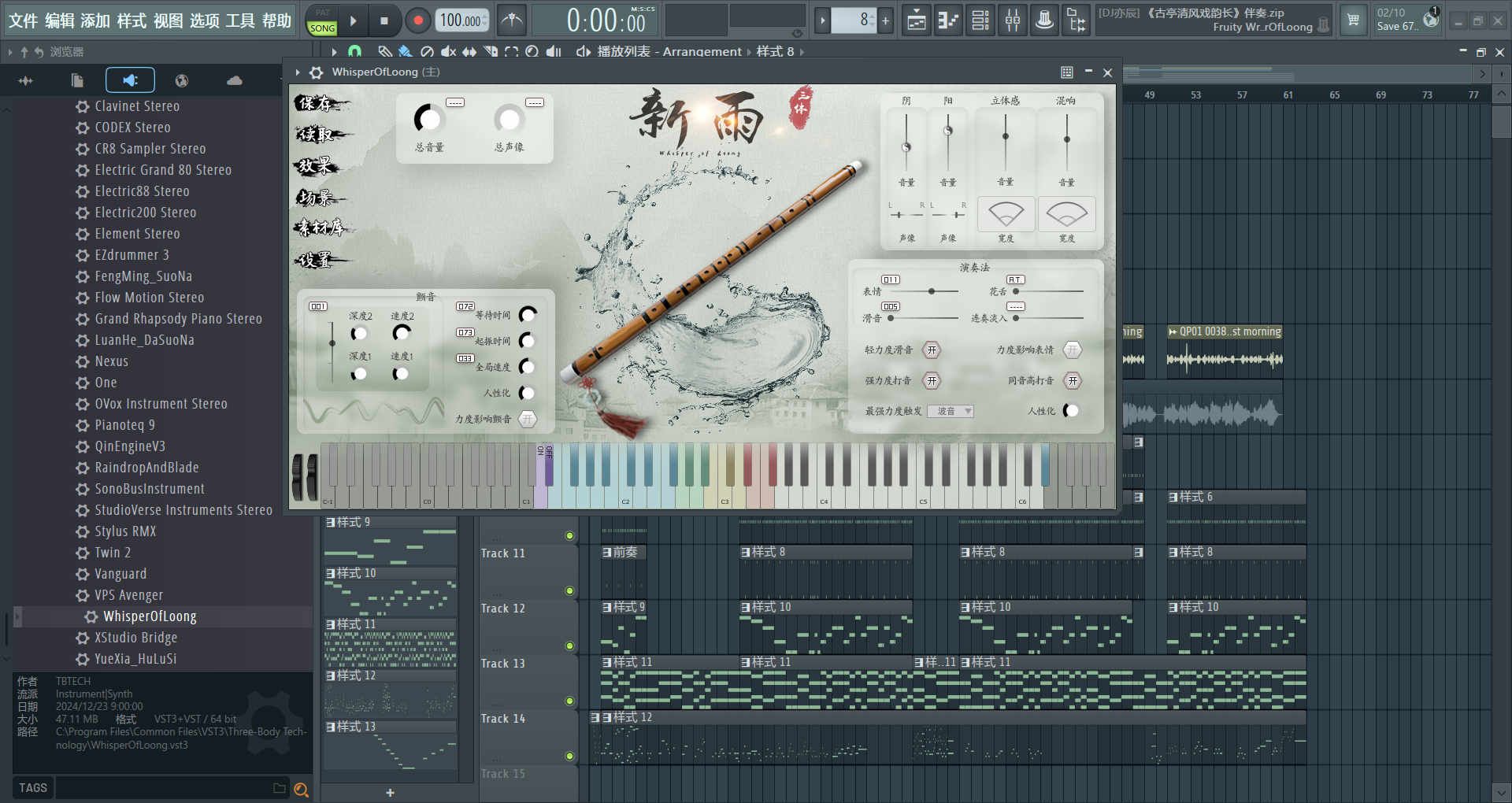Select the playlist paint brush tool

406,52
